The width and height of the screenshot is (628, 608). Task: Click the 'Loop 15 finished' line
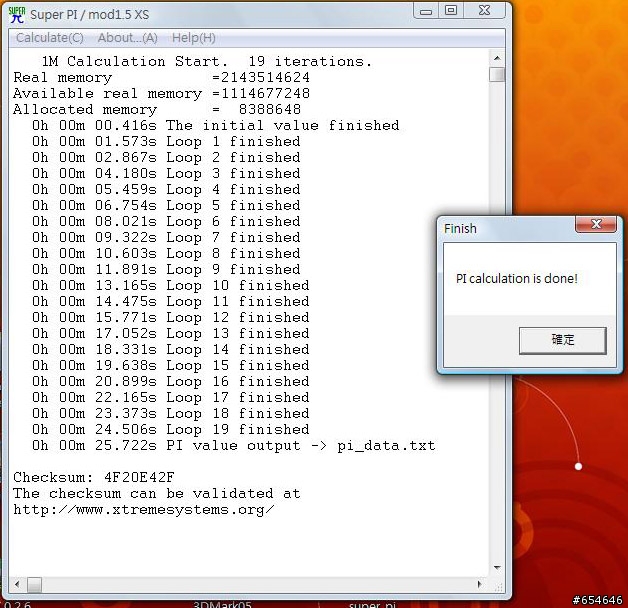[171, 365]
